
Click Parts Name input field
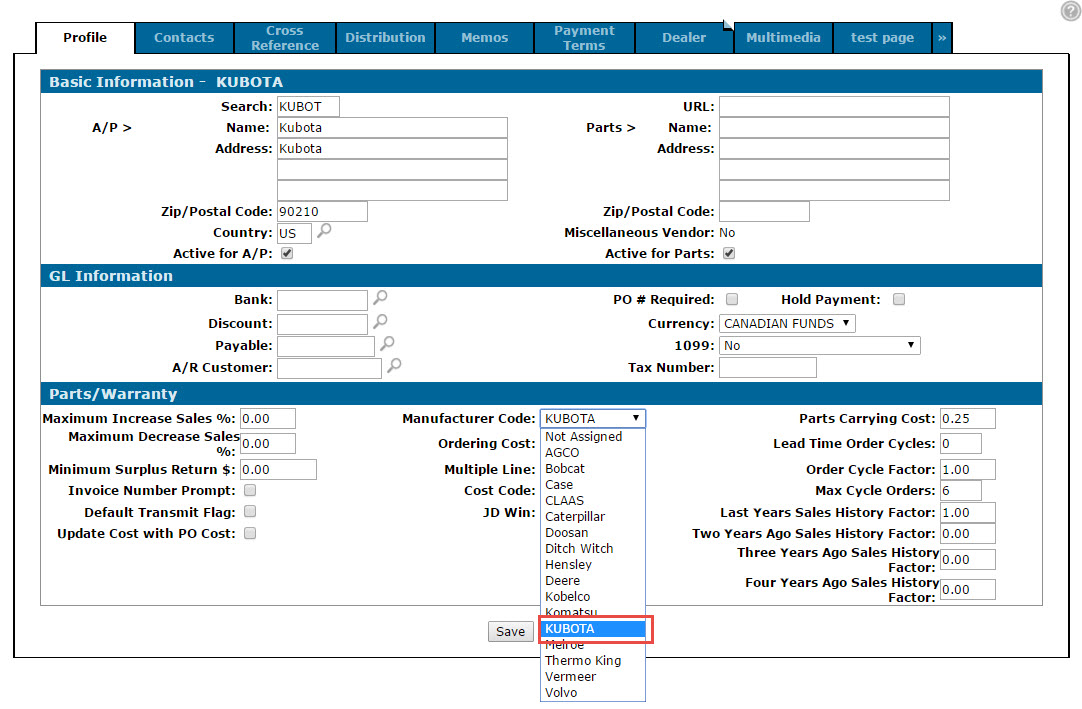[834, 128]
